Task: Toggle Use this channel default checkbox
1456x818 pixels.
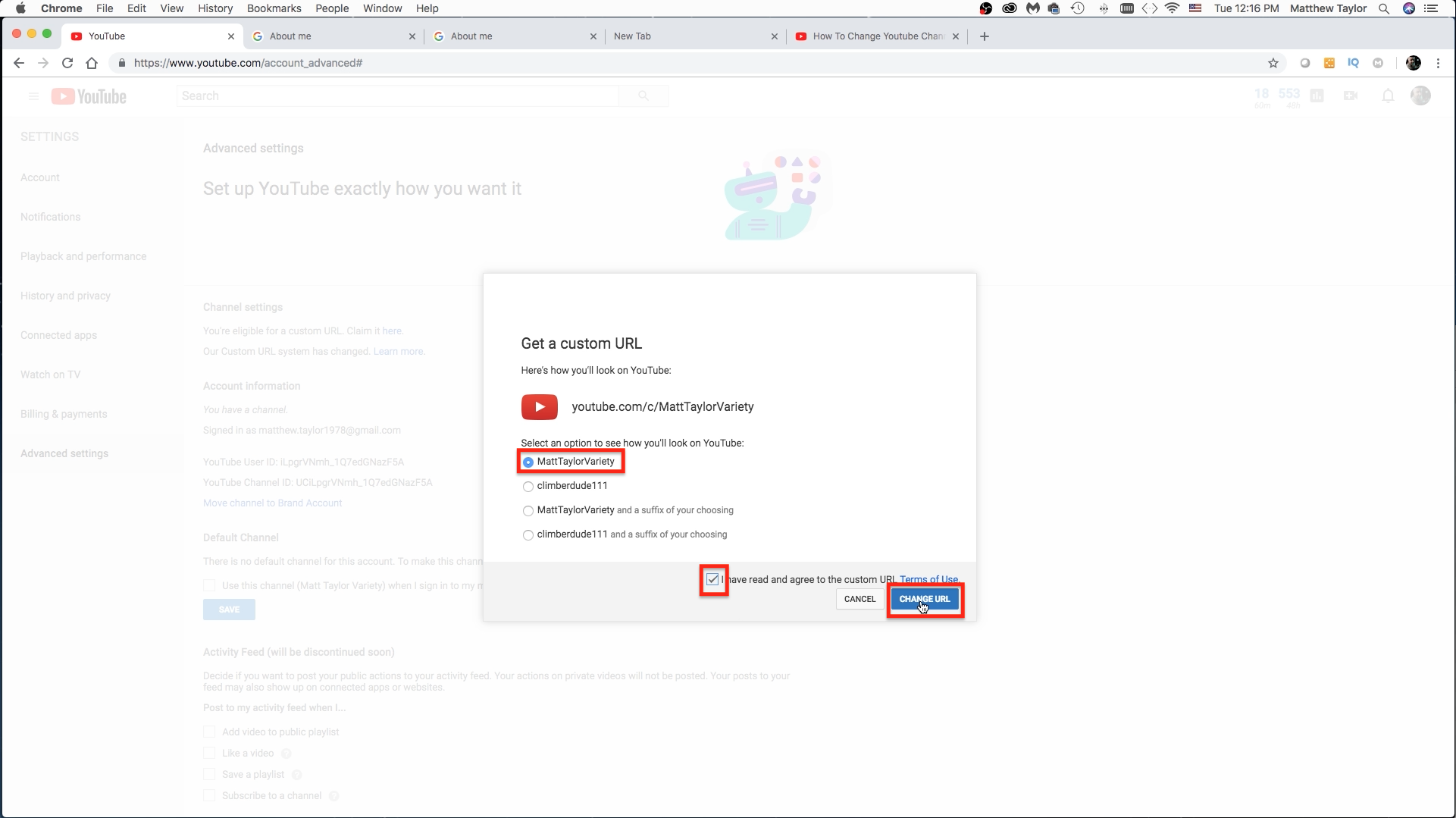Action: pos(209,585)
